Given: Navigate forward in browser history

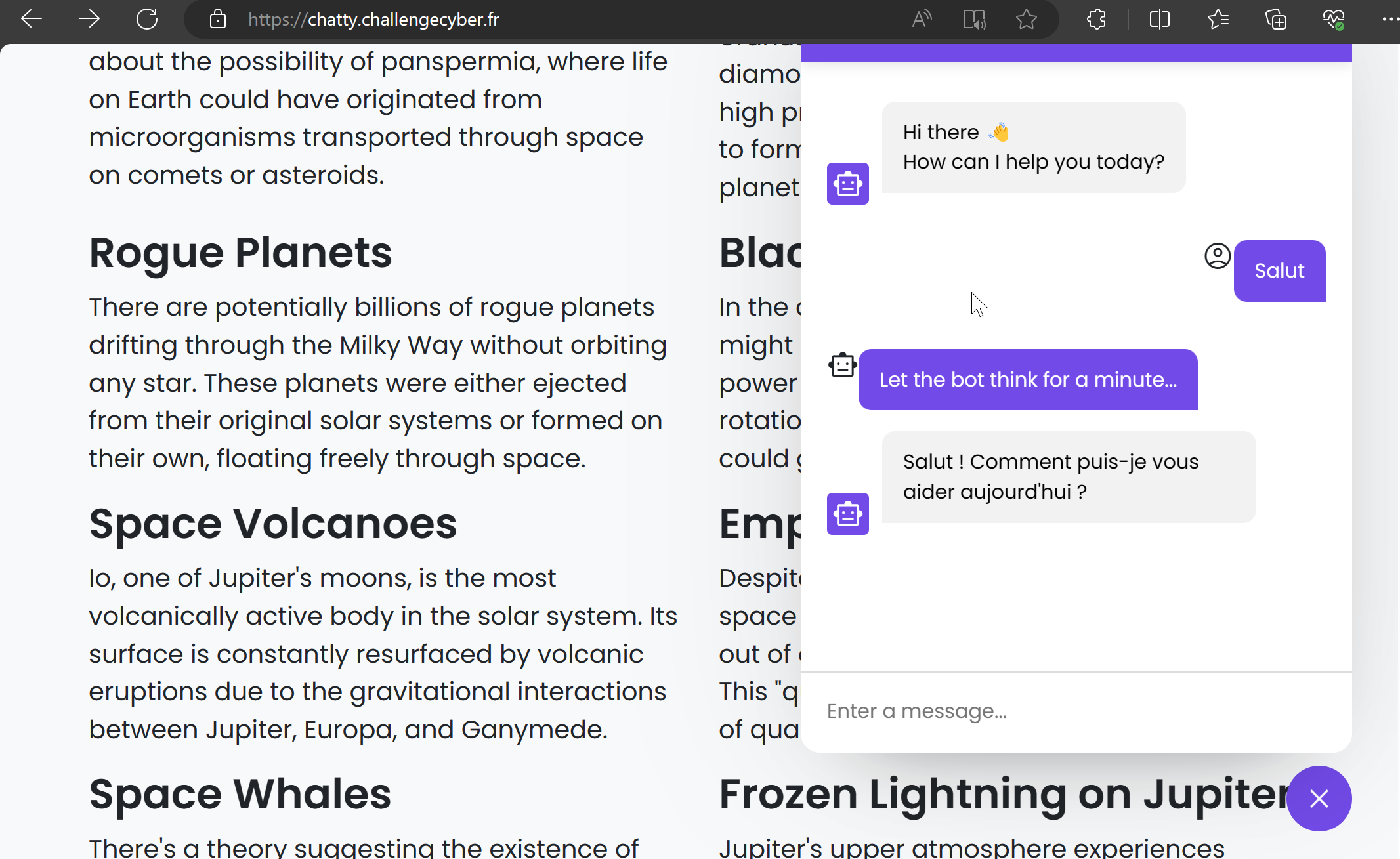Looking at the screenshot, I should tap(89, 19).
